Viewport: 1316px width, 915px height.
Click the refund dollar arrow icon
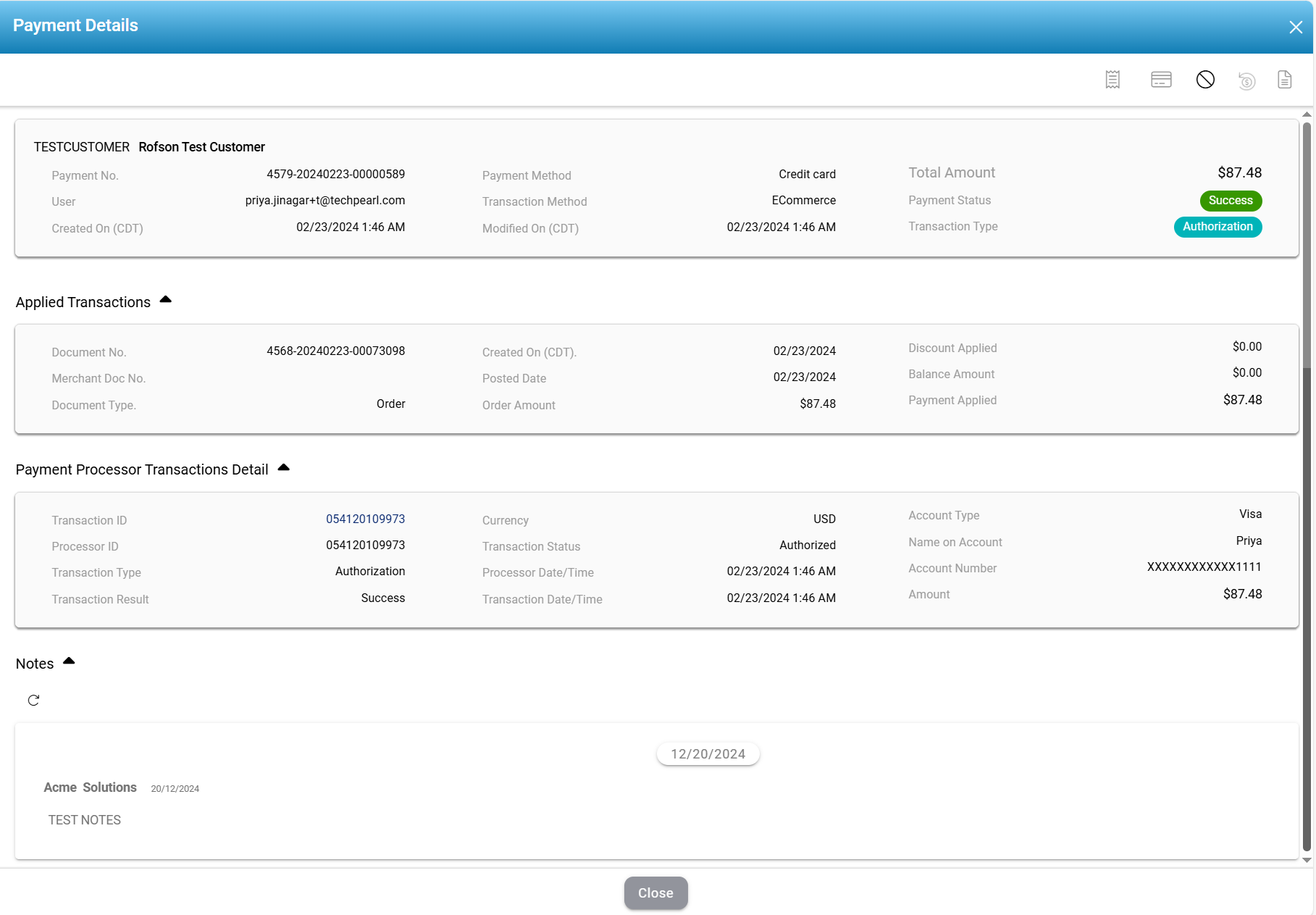(1246, 80)
